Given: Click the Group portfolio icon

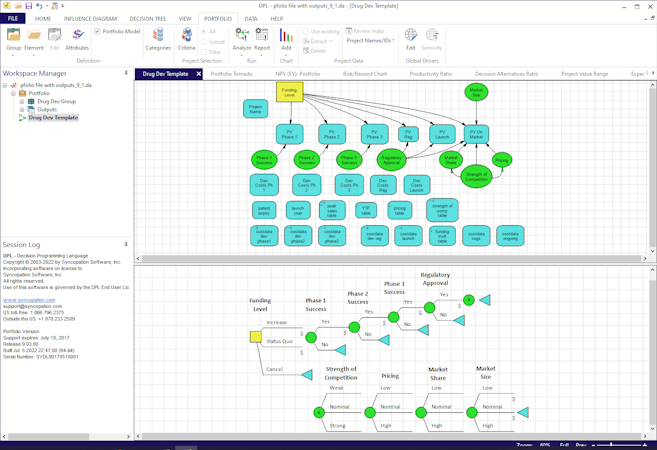Looking at the screenshot, I should 13,35.
